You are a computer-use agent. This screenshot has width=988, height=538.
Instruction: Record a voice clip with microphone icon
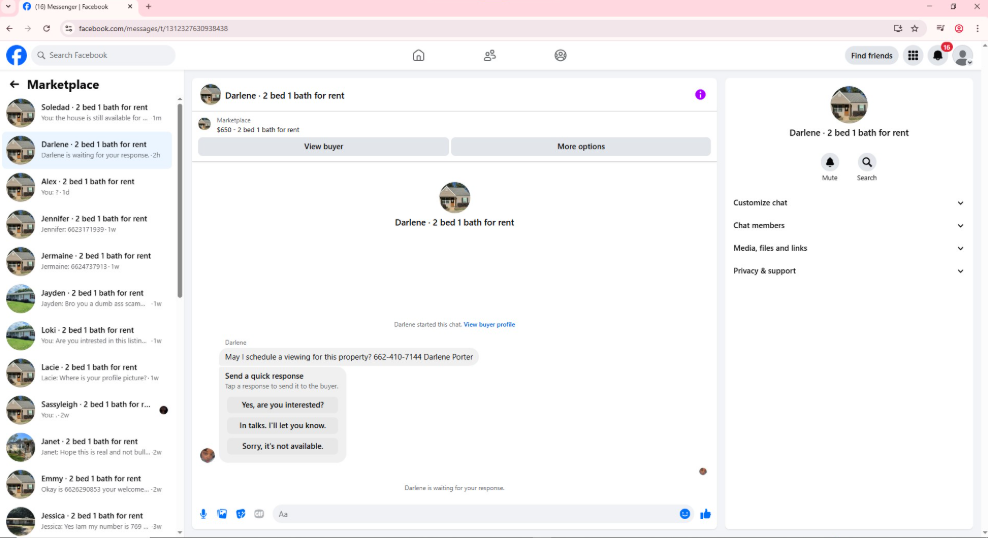(203, 514)
